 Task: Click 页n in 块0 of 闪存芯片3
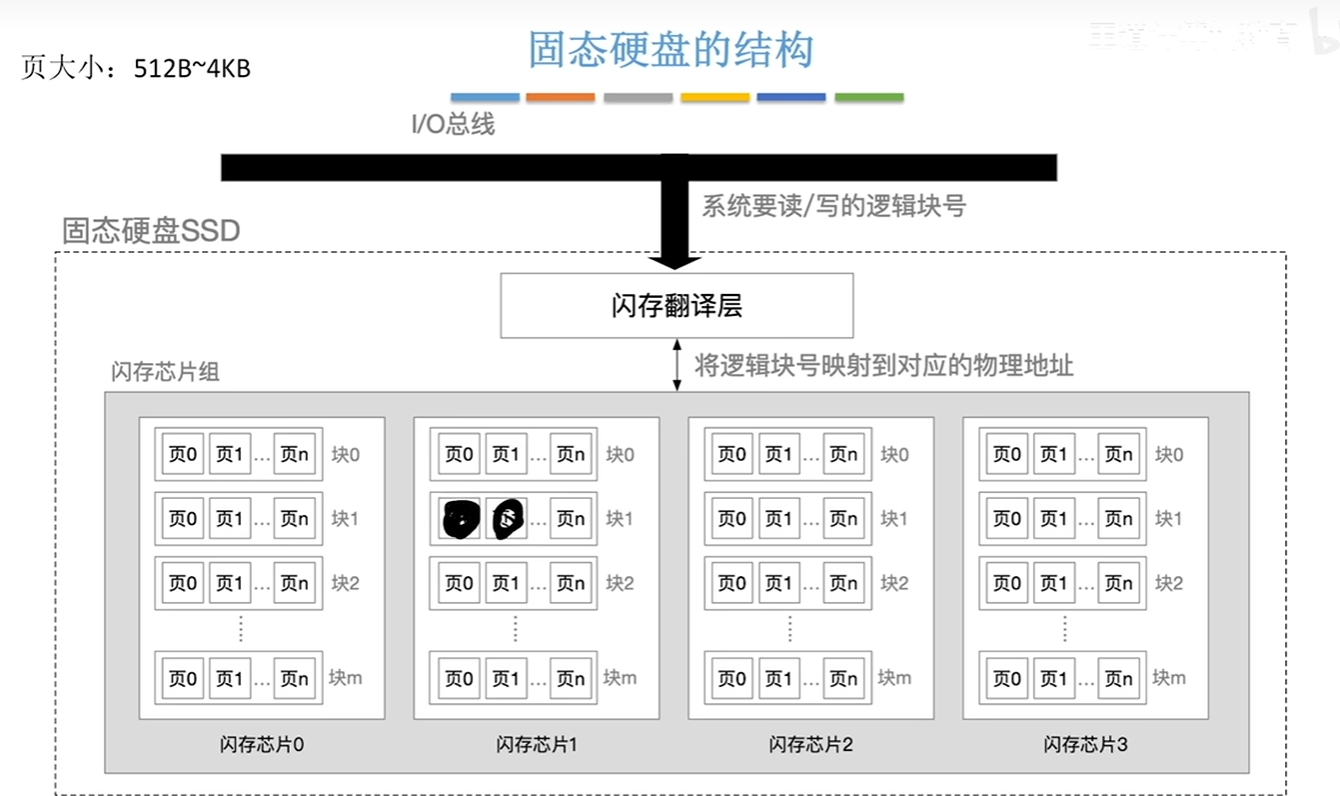1118,455
